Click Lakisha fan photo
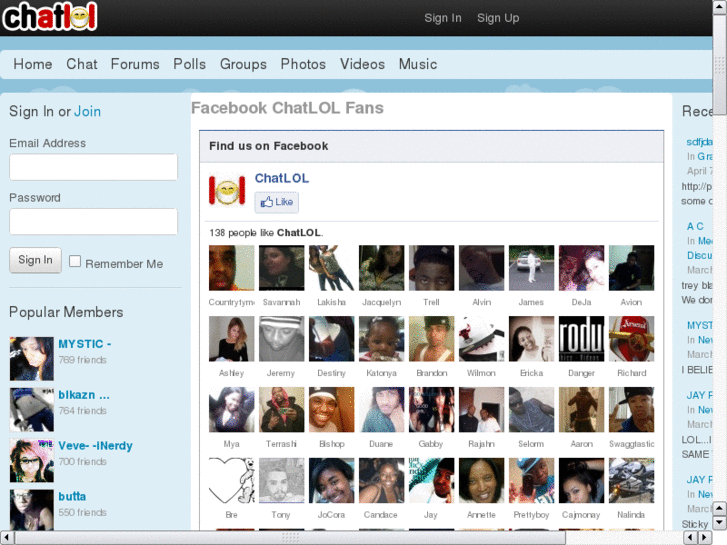This screenshot has height=545, width=727. tap(332, 268)
